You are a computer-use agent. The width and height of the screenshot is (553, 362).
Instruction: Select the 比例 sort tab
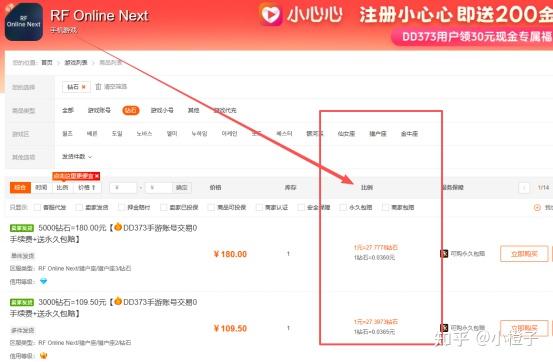coord(62,188)
